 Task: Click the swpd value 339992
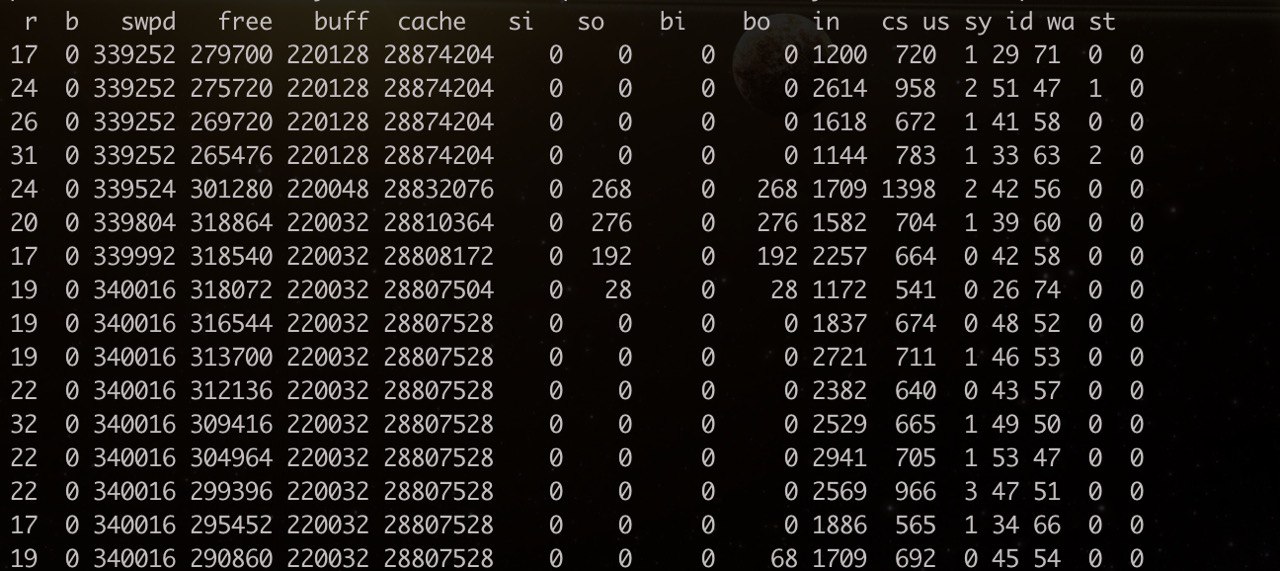(x=134, y=256)
